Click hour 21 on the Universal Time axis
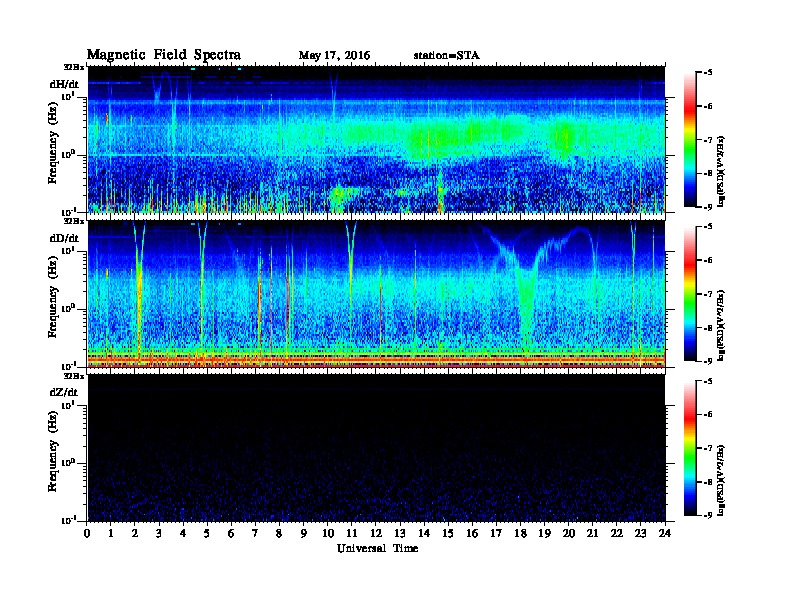Screen dimensions: 792x612 point(592,534)
